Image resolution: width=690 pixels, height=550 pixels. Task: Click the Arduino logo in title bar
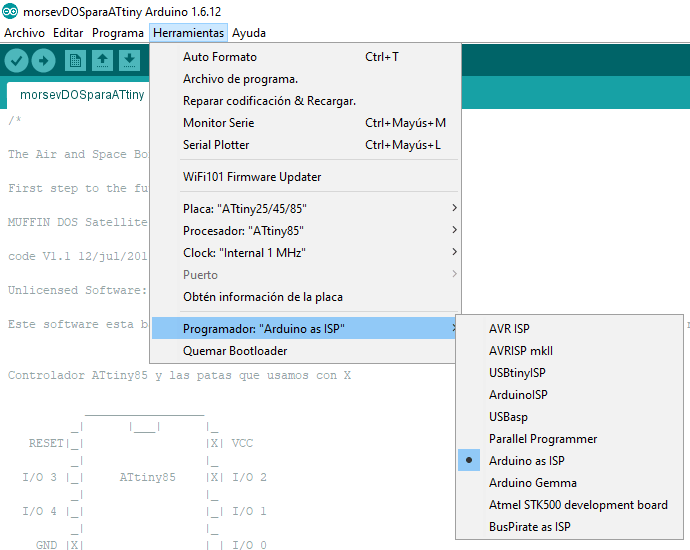[10, 12]
